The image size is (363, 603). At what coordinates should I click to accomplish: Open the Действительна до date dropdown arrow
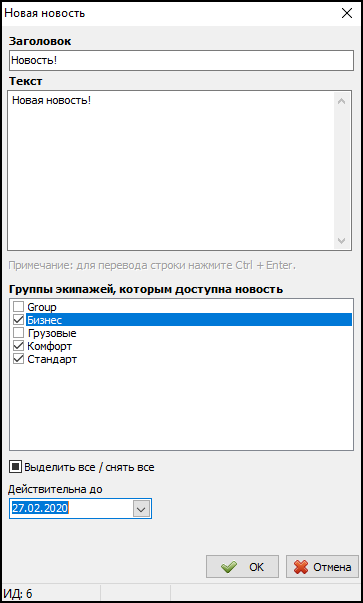coord(141,509)
